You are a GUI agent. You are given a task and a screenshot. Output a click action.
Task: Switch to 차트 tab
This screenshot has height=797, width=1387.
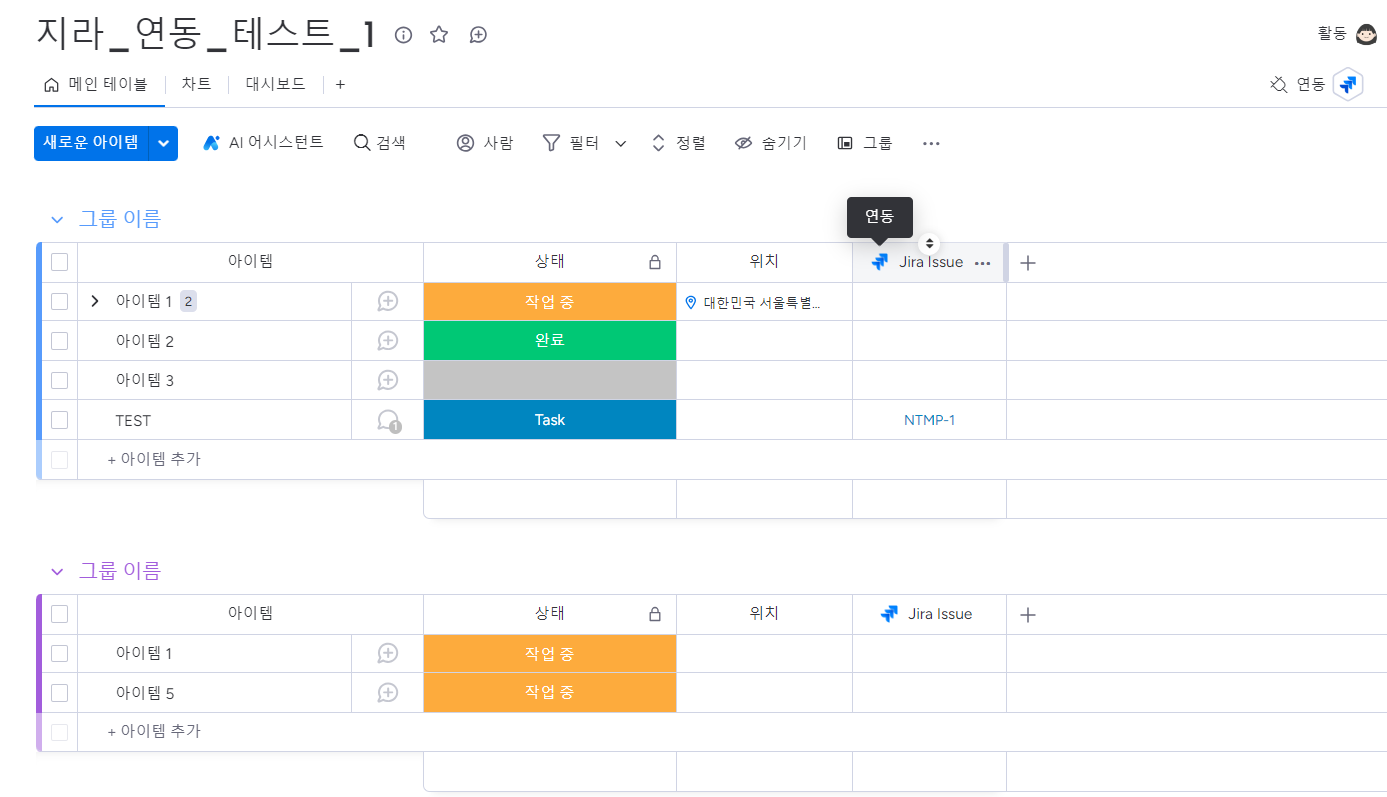(196, 85)
